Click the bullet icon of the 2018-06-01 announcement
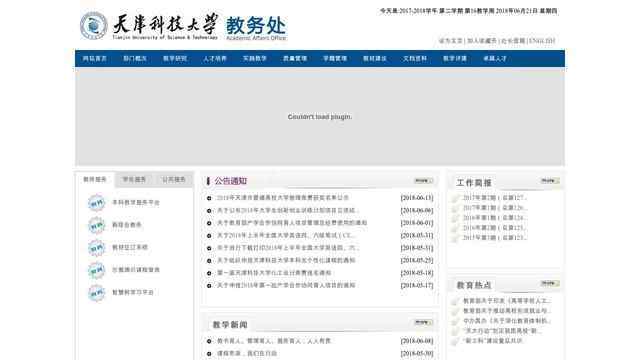Screen dimensions: 640x360 pos(209,223)
